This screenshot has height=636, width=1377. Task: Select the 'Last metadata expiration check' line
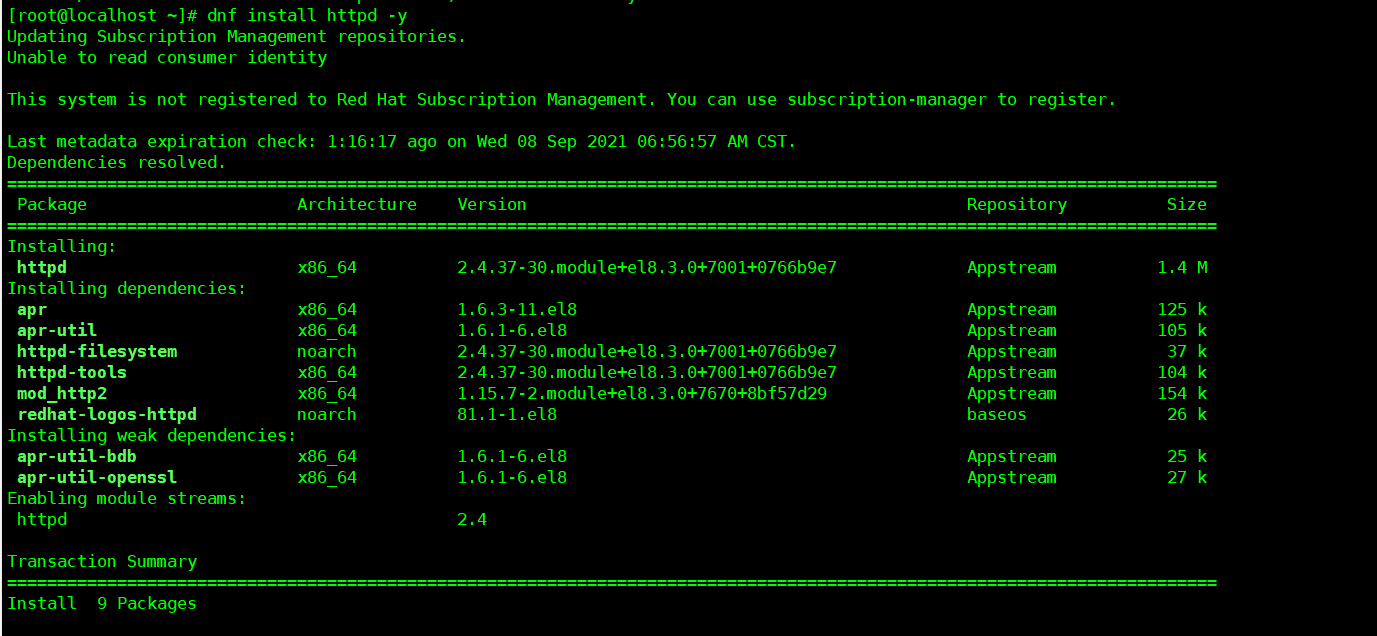click(x=402, y=142)
